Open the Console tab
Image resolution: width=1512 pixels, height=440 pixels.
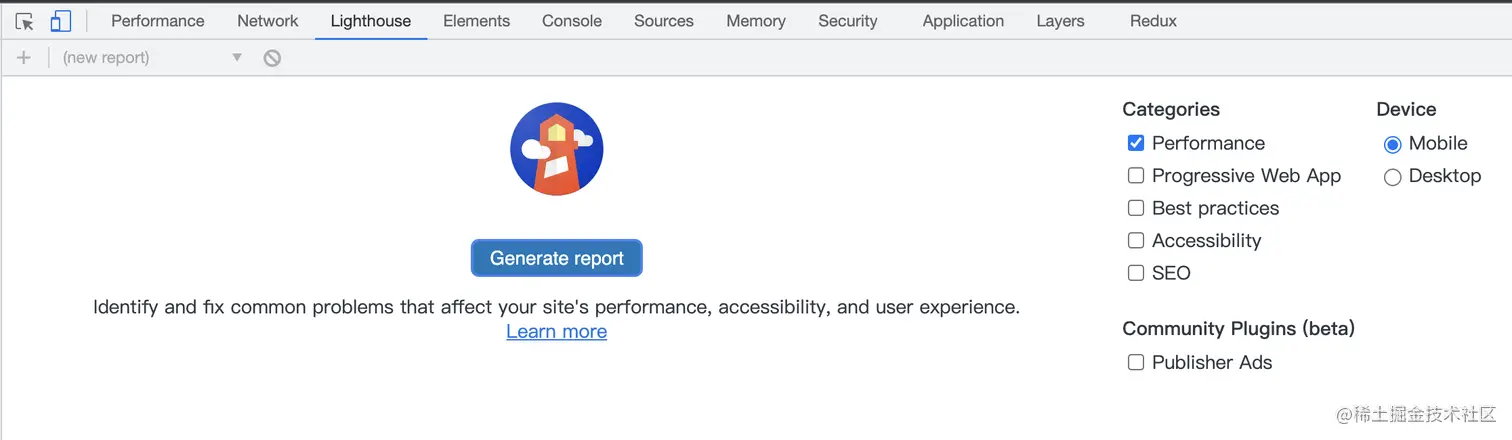click(x=572, y=21)
